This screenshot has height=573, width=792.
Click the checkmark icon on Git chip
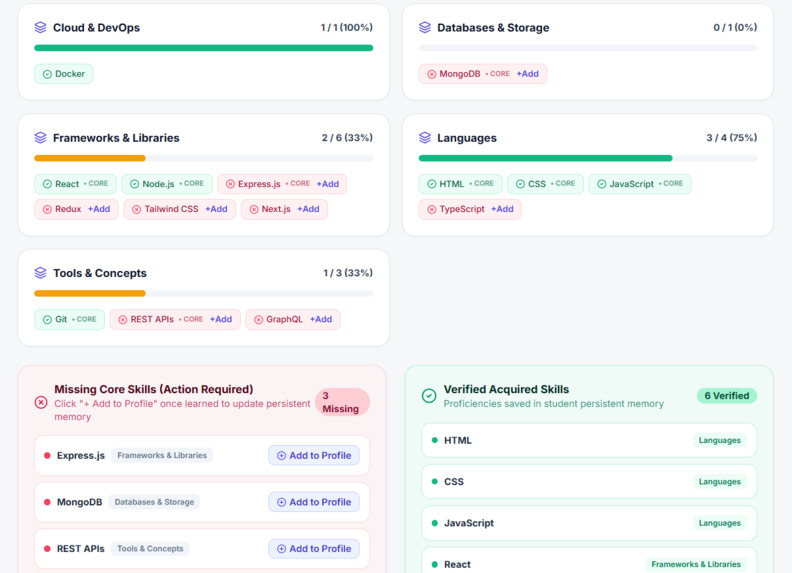tap(47, 319)
